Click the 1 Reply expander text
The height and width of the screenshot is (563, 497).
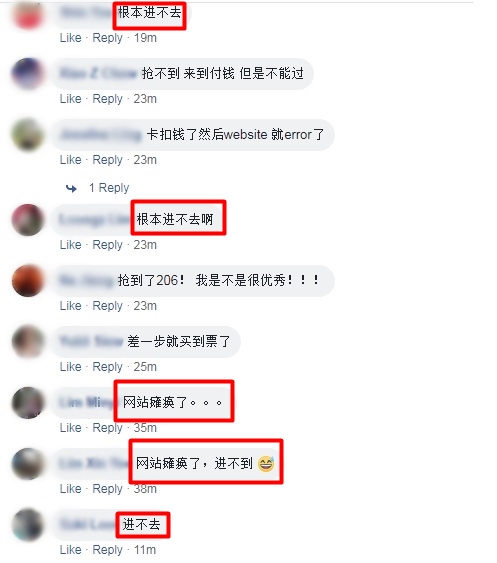tap(109, 188)
